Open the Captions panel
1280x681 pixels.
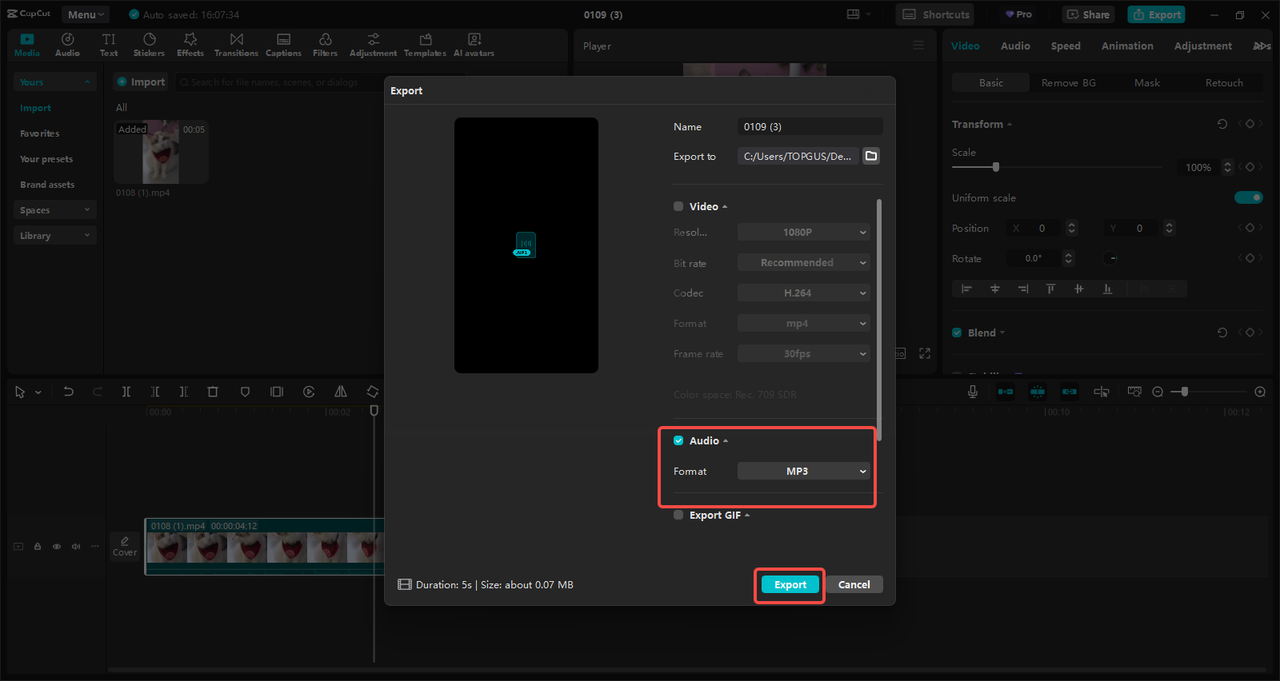(x=283, y=44)
